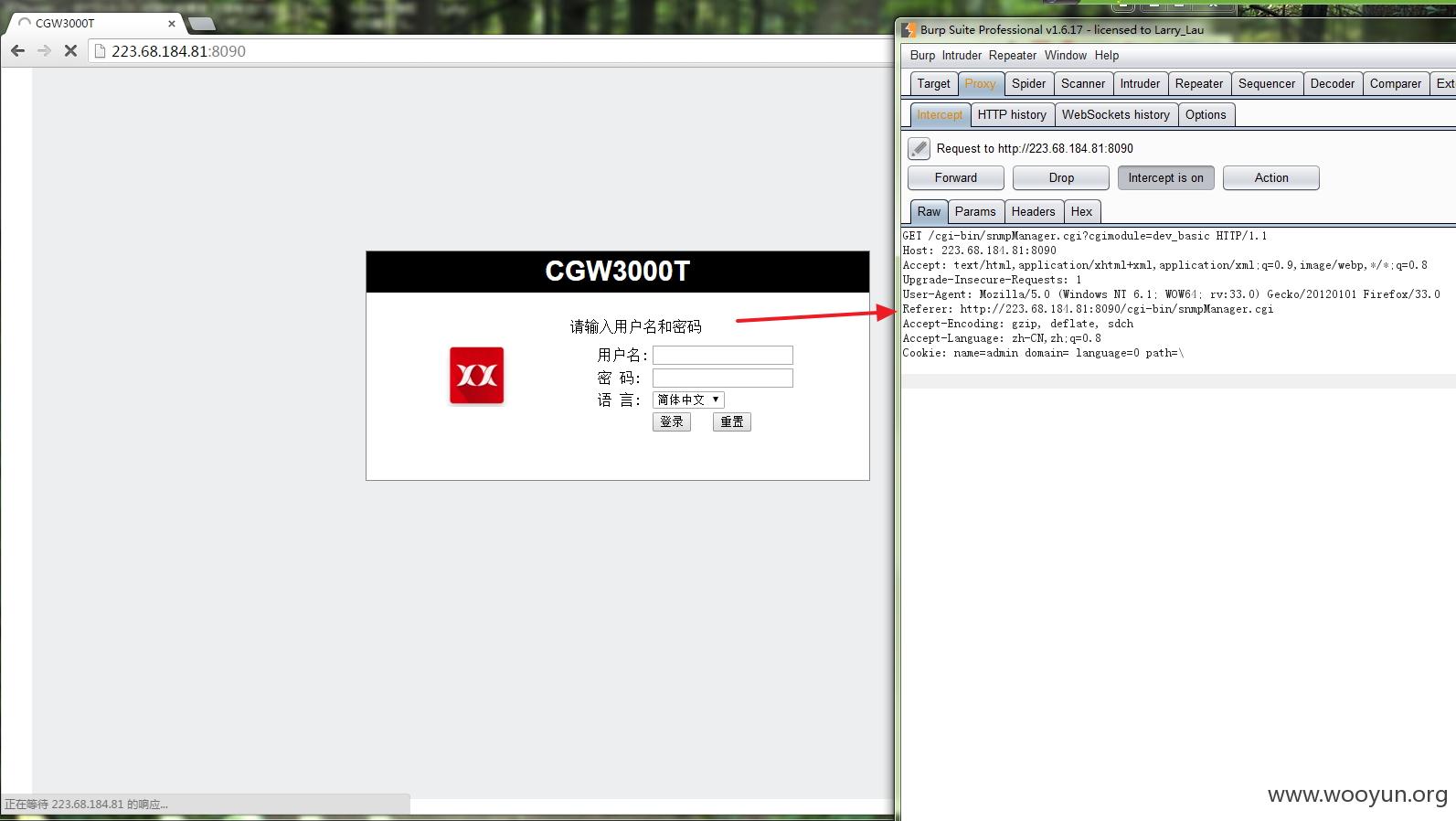Click the User-Agent header line
Image resolution: width=1456 pixels, height=821 pixels.
1171,294
